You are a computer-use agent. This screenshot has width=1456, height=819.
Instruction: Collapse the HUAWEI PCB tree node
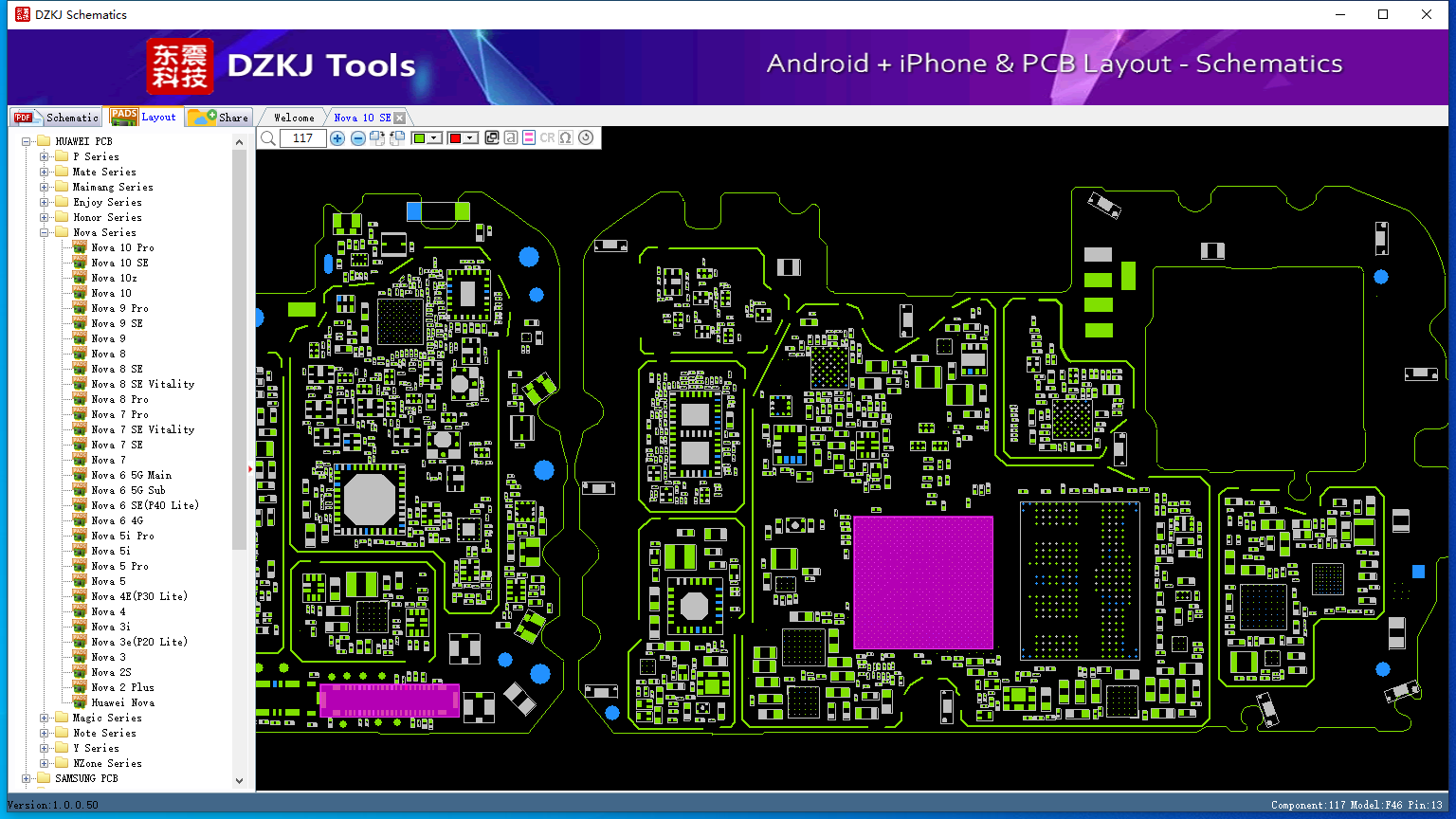(x=27, y=141)
